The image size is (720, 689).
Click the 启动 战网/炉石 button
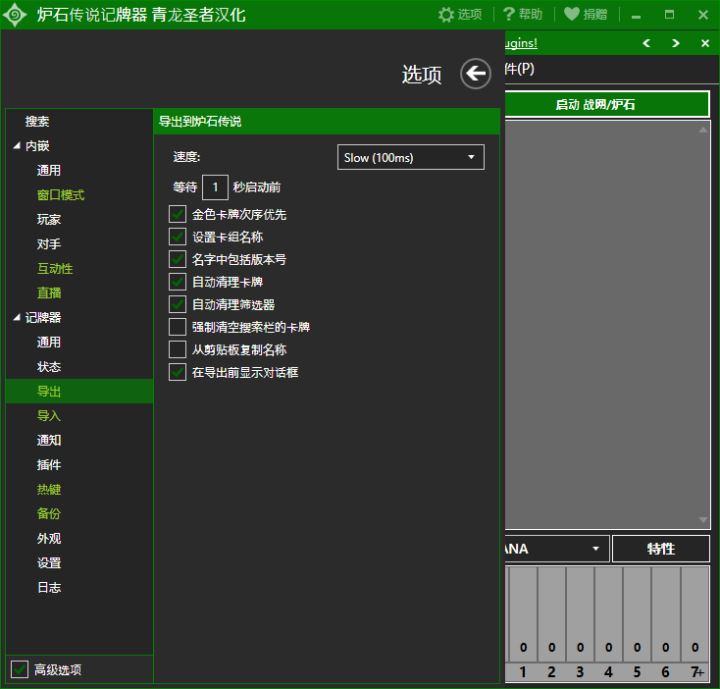607,104
